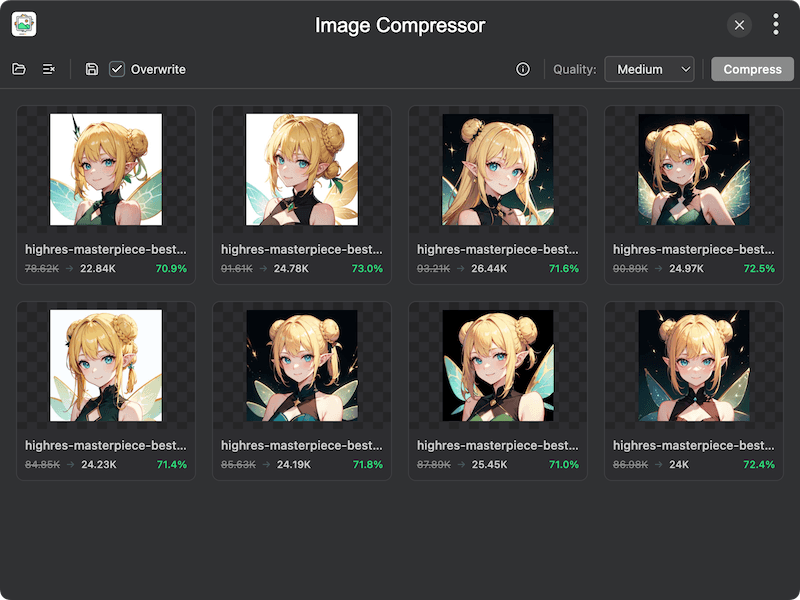Select the first fairy image thumbnail
The height and width of the screenshot is (600, 800).
click(104, 170)
